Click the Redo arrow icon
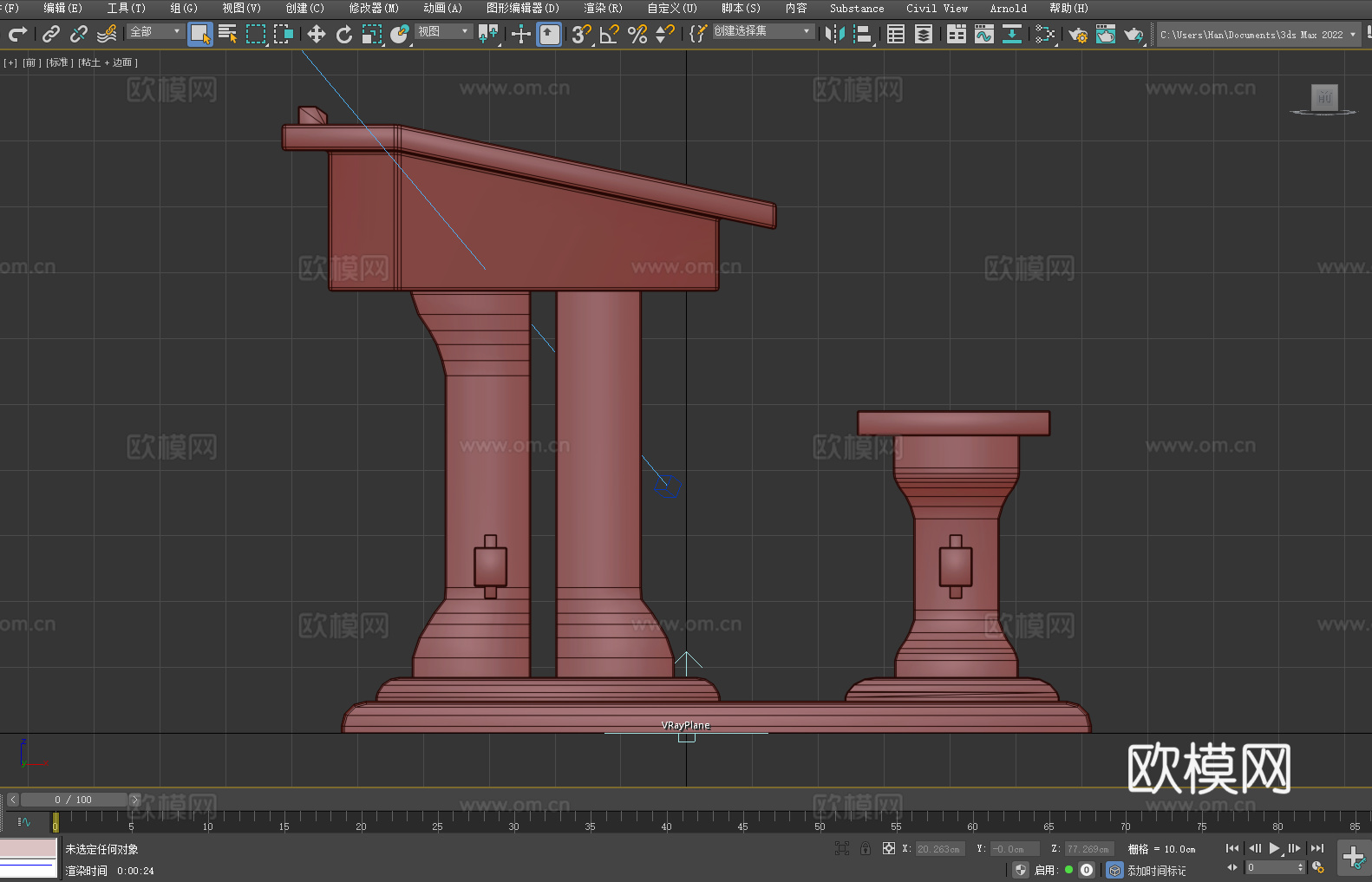The height and width of the screenshot is (882, 1372). [17, 34]
